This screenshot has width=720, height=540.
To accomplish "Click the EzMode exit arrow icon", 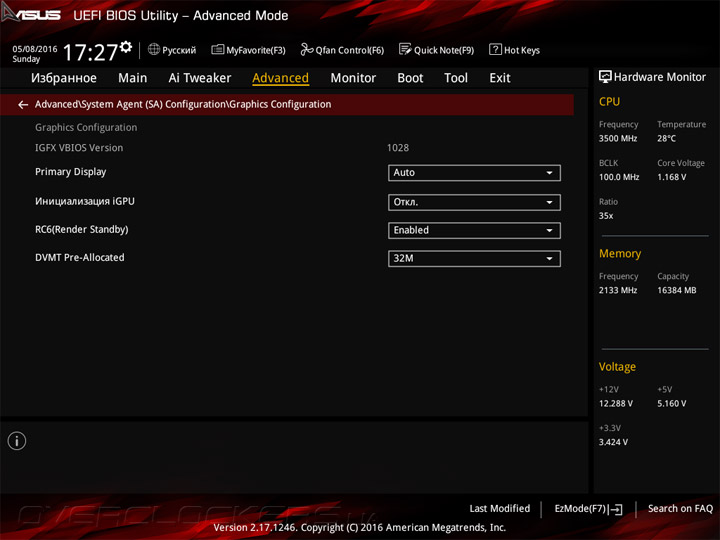I will [x=616, y=509].
